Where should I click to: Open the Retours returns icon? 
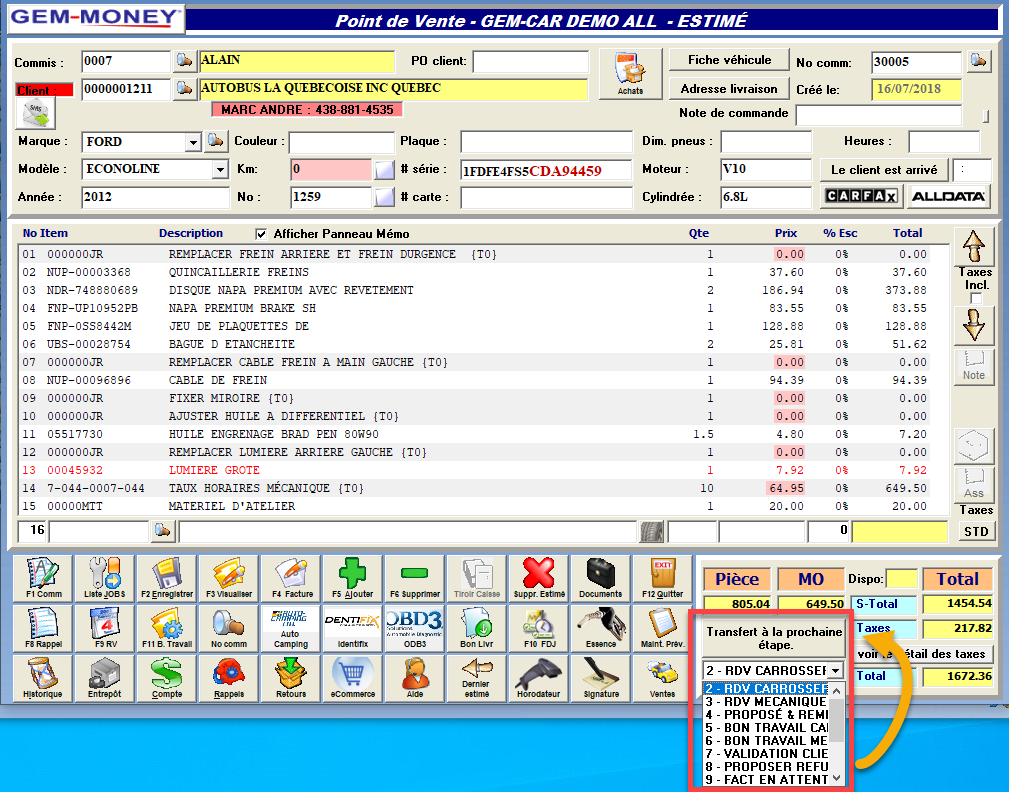pyautogui.click(x=291, y=678)
